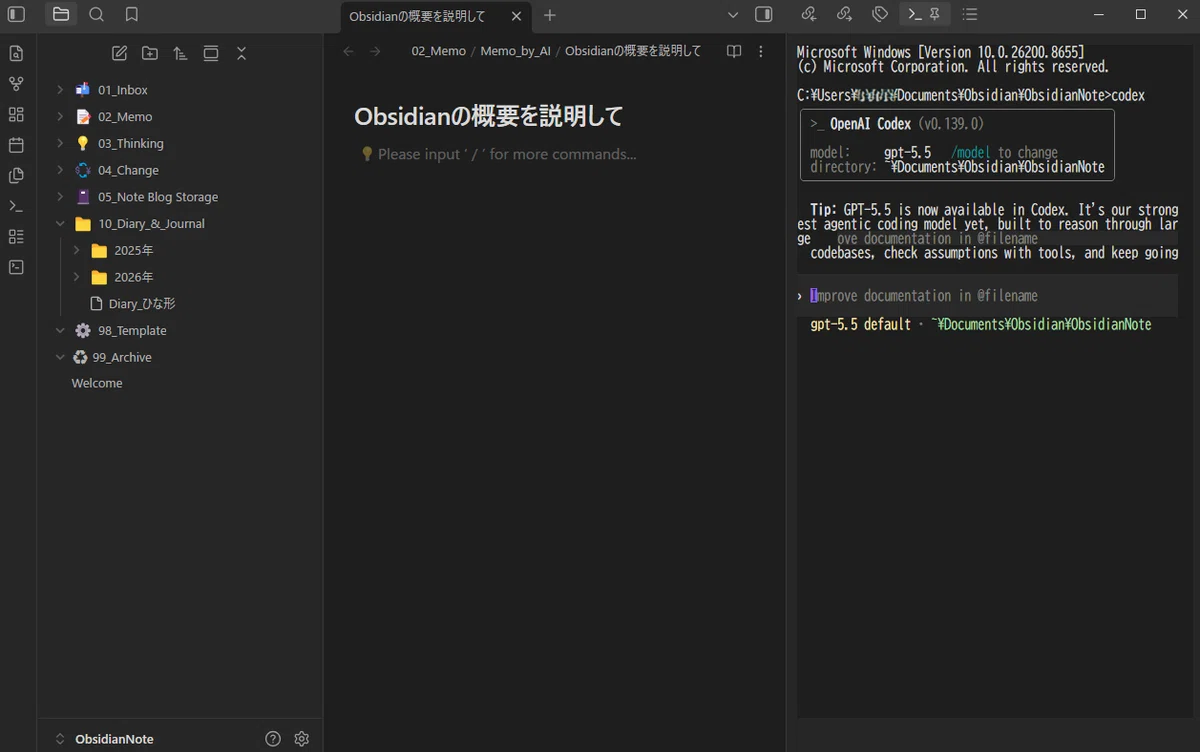Create new canvas from ribbon icon
1200x752 pixels.
point(16,114)
